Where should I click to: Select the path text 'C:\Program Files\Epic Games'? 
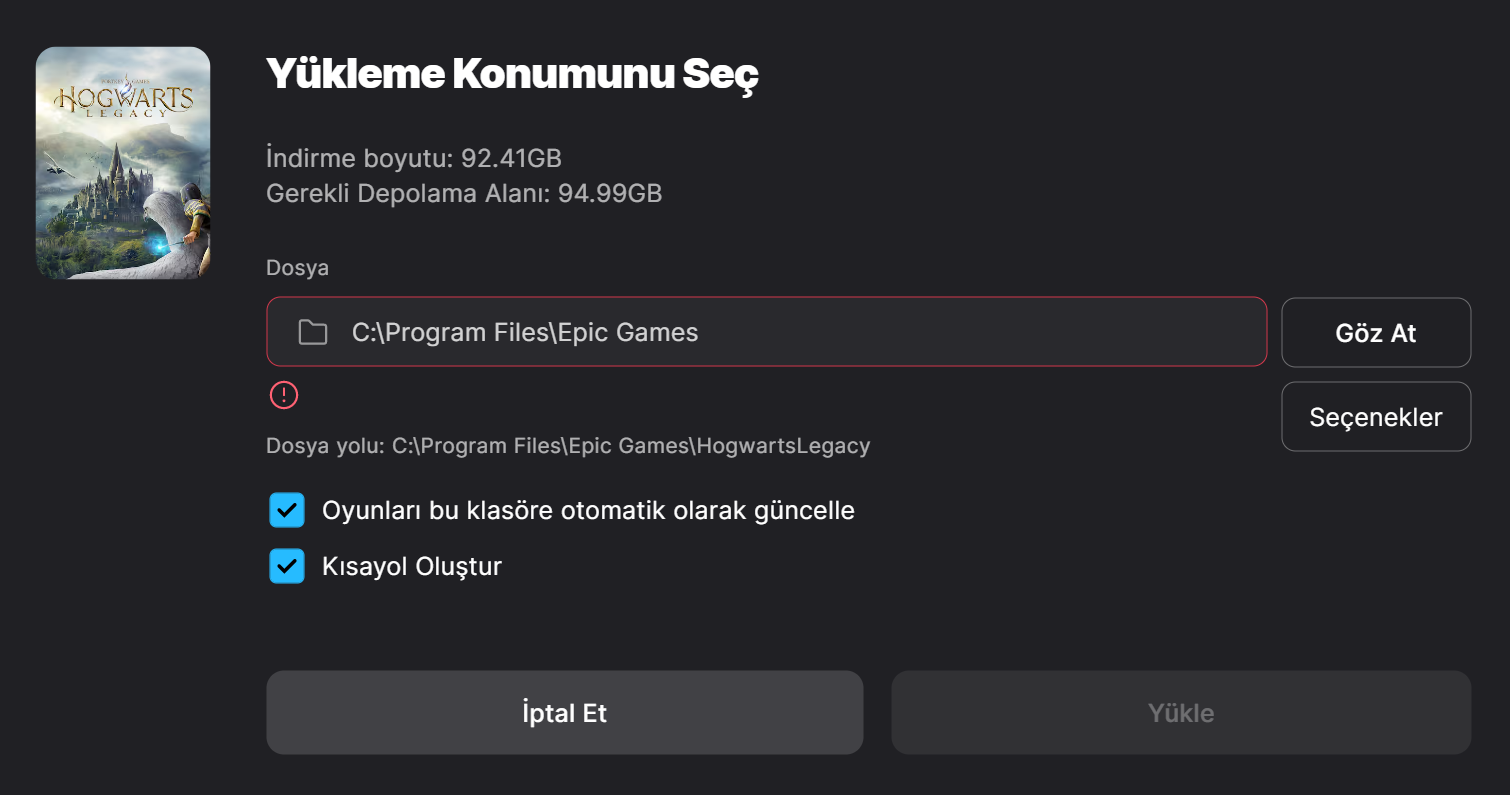coord(525,331)
